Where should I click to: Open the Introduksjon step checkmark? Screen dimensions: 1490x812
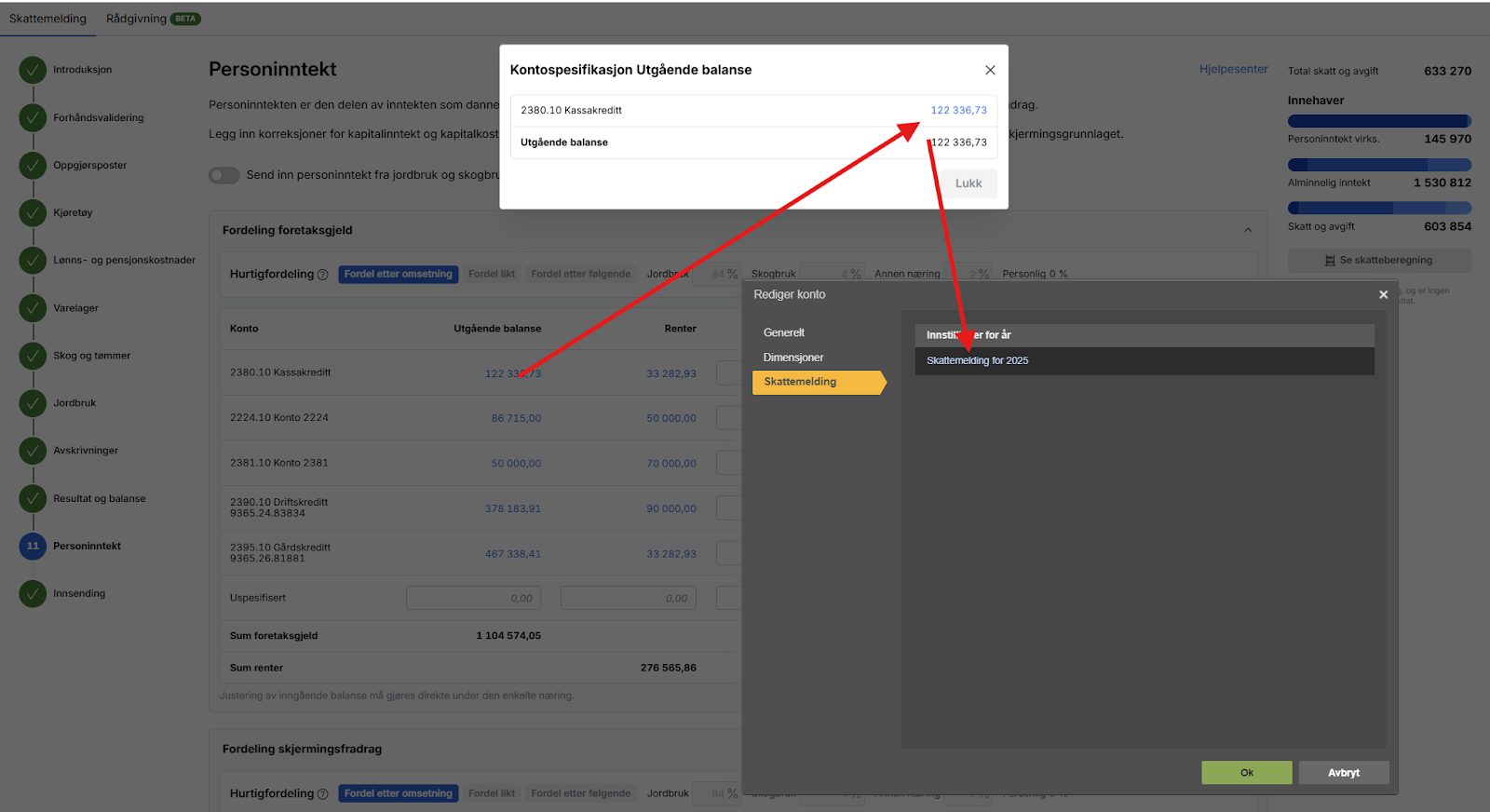33,70
